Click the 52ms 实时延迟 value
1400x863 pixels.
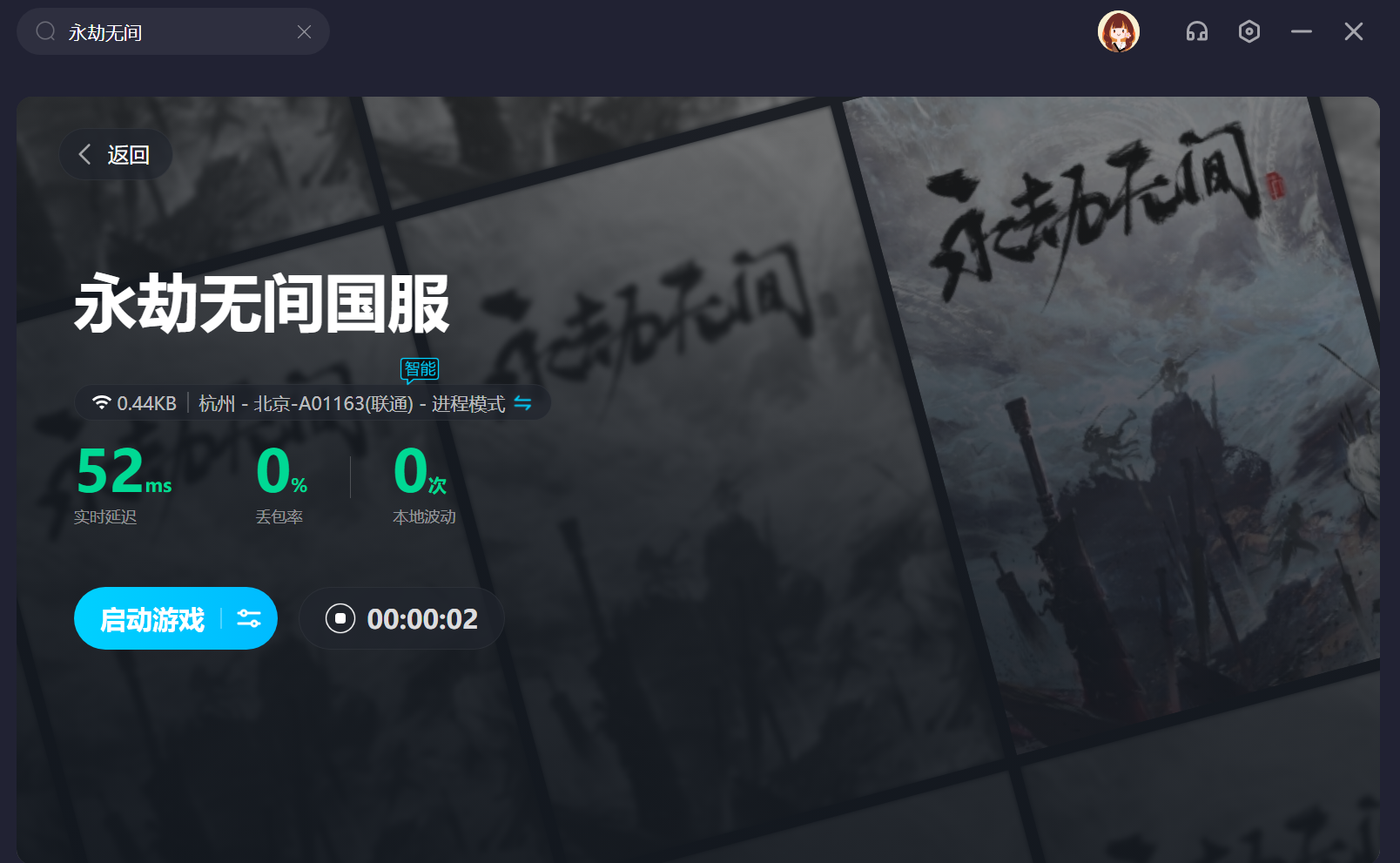(124, 471)
